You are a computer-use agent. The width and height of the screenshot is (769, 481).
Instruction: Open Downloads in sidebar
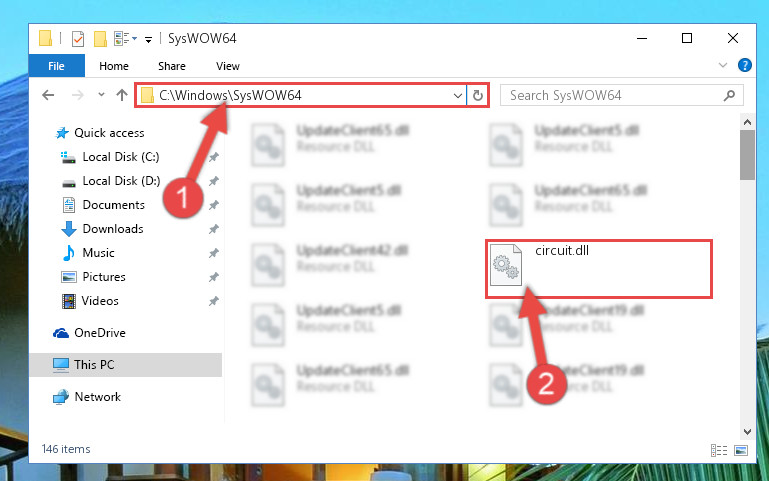coord(113,229)
